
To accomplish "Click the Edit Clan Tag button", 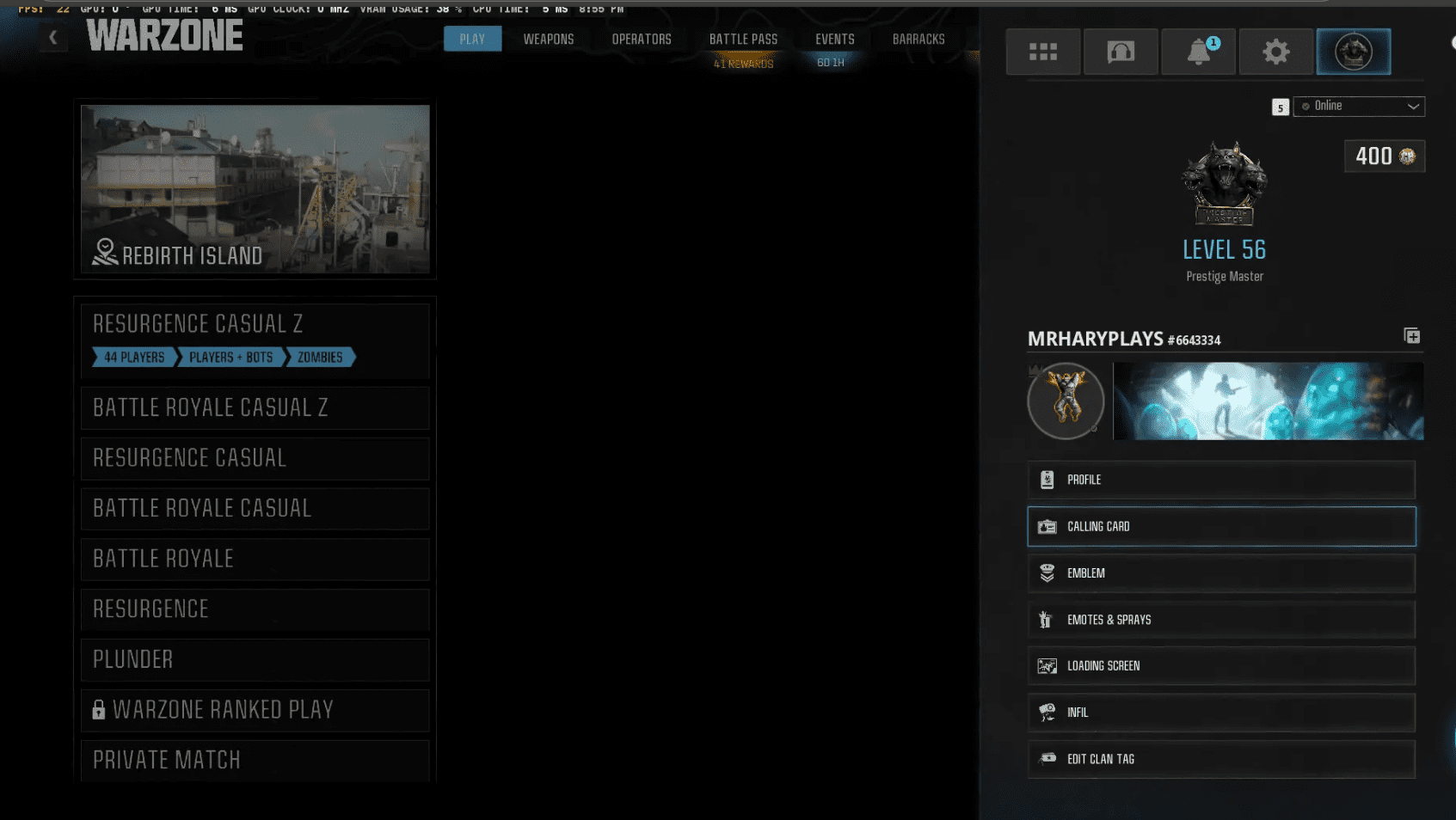I will (1220, 759).
